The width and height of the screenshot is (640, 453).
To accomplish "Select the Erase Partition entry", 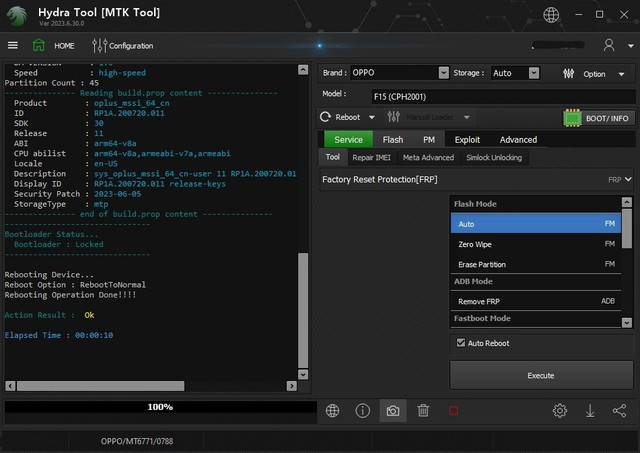I will [x=536, y=264].
